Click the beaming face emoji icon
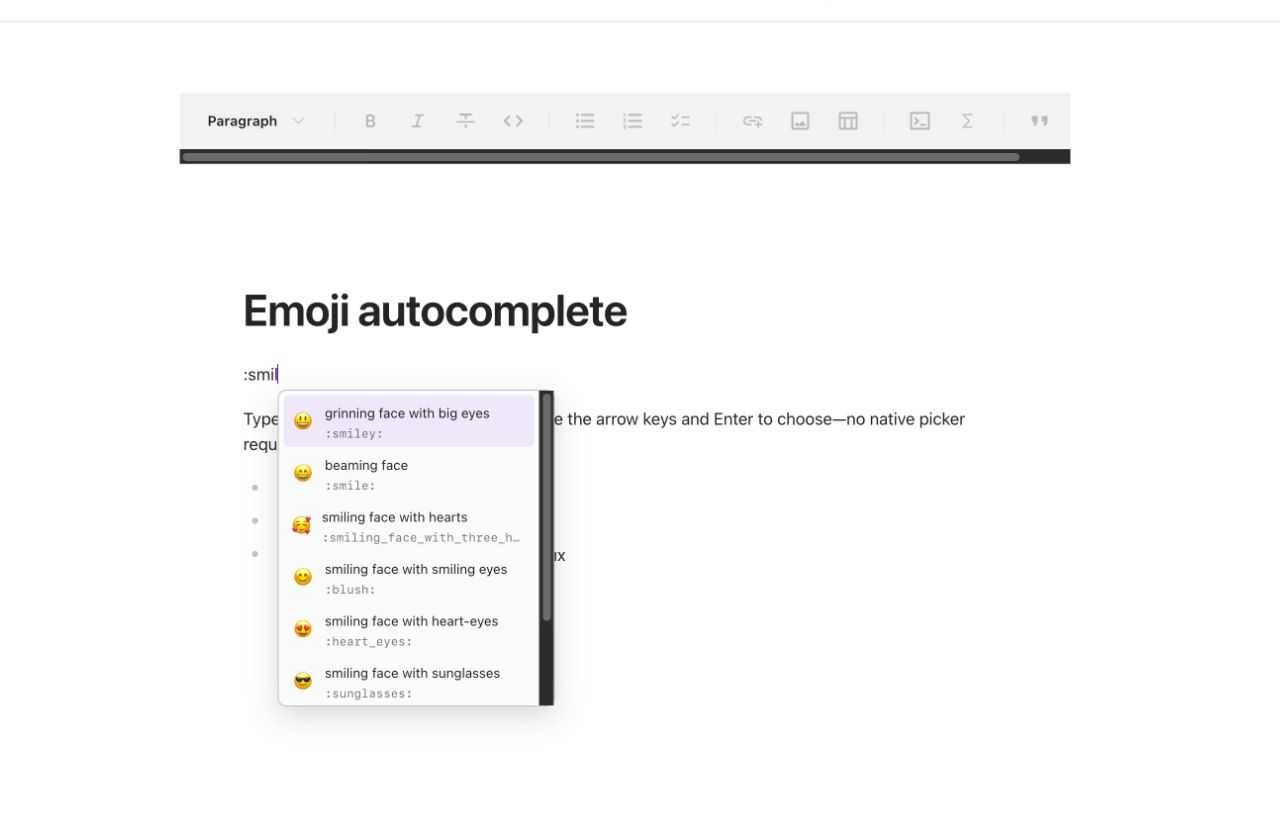 tap(303, 473)
